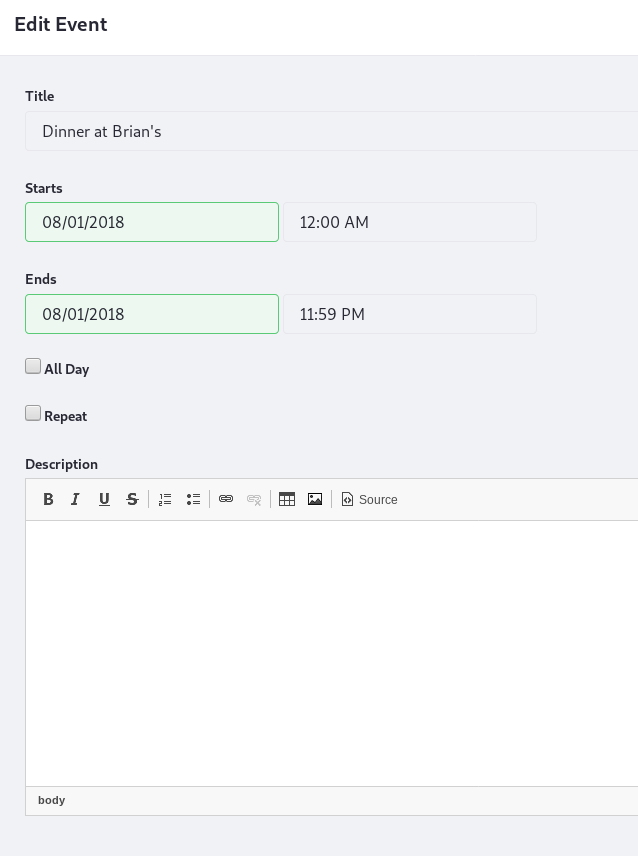
Task: Insert bulleted list in description
Action: (193, 499)
